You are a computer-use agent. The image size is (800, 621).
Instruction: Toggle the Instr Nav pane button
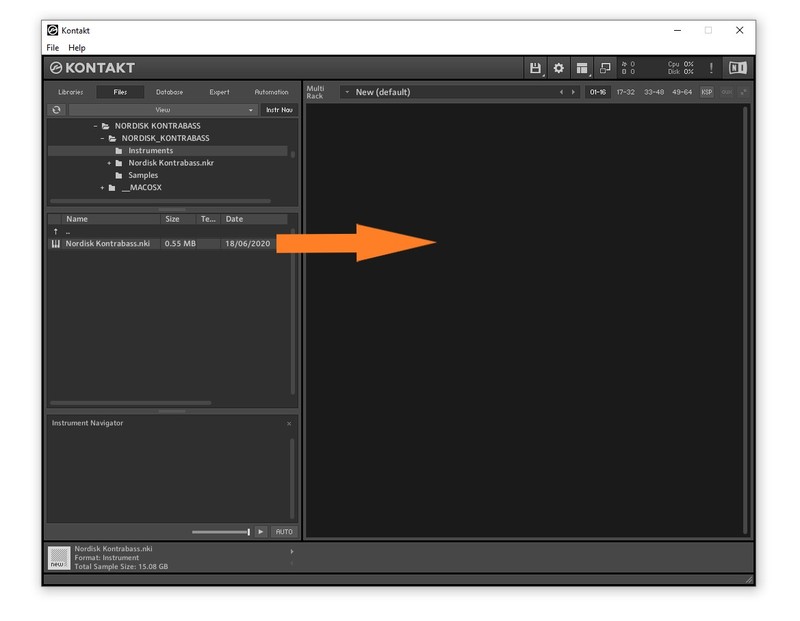click(279, 110)
